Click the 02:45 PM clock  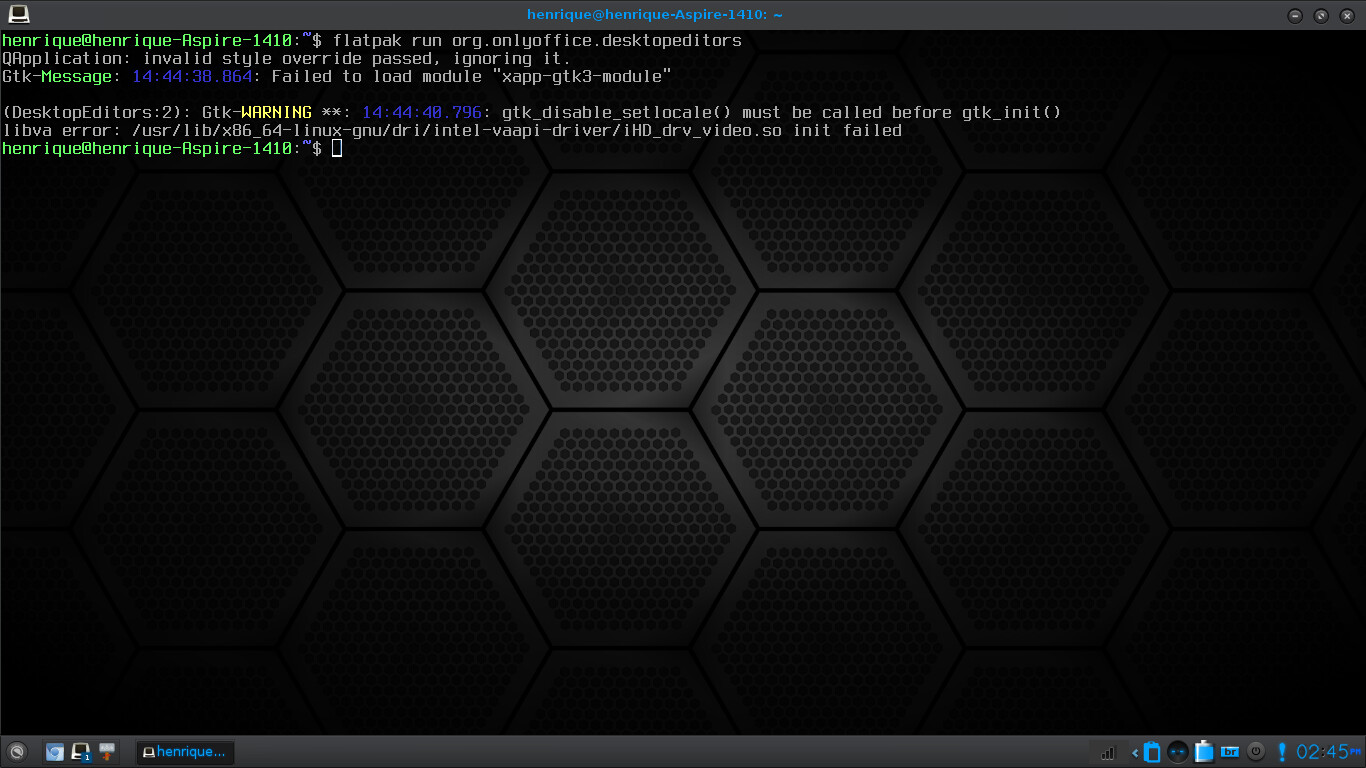1329,751
